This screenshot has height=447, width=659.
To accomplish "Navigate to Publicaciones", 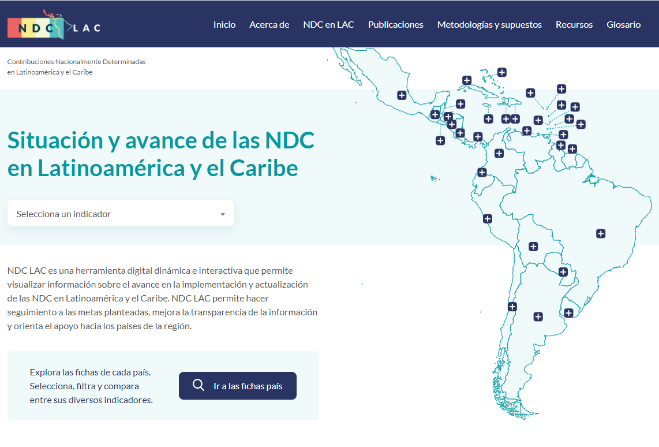I will (x=395, y=25).
